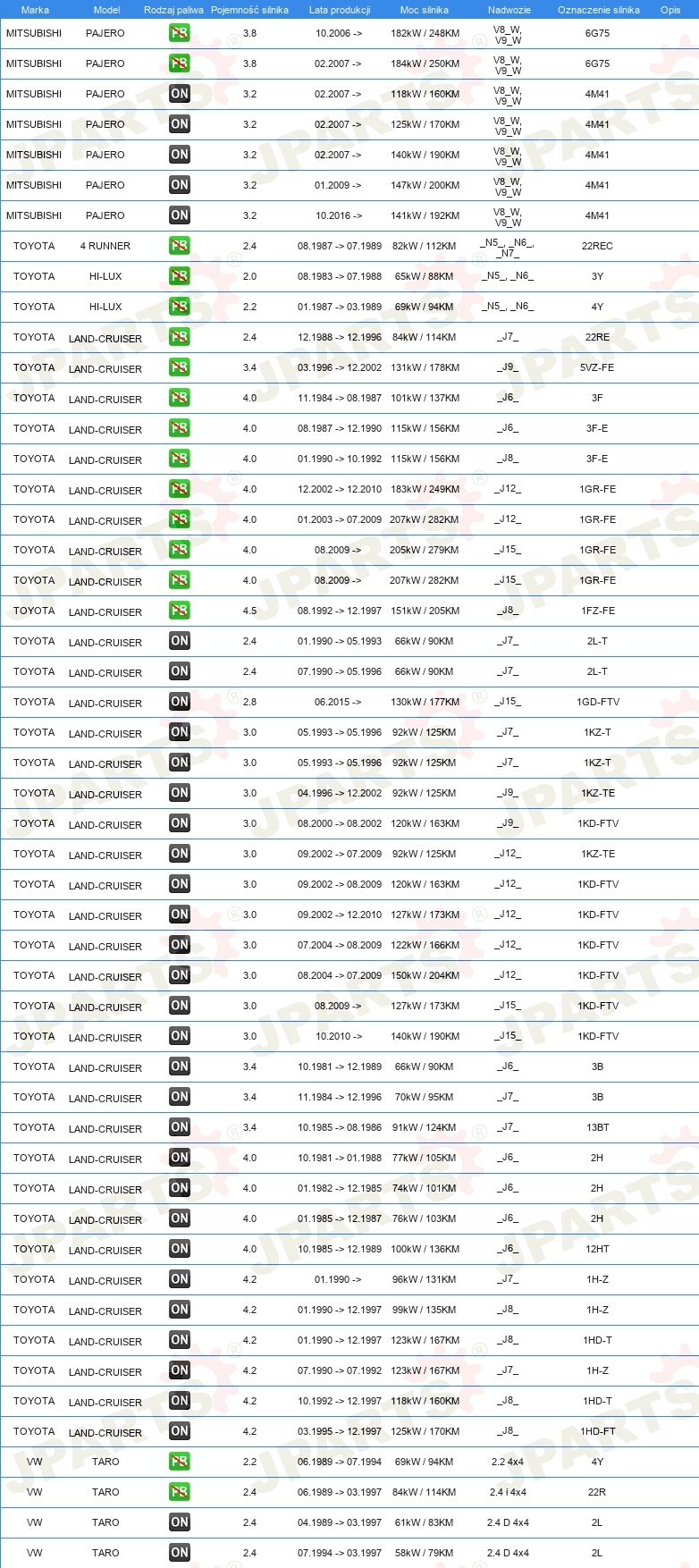Click the 91kW / 124KM power cell
The height and width of the screenshot is (1568, 699).
click(425, 1127)
